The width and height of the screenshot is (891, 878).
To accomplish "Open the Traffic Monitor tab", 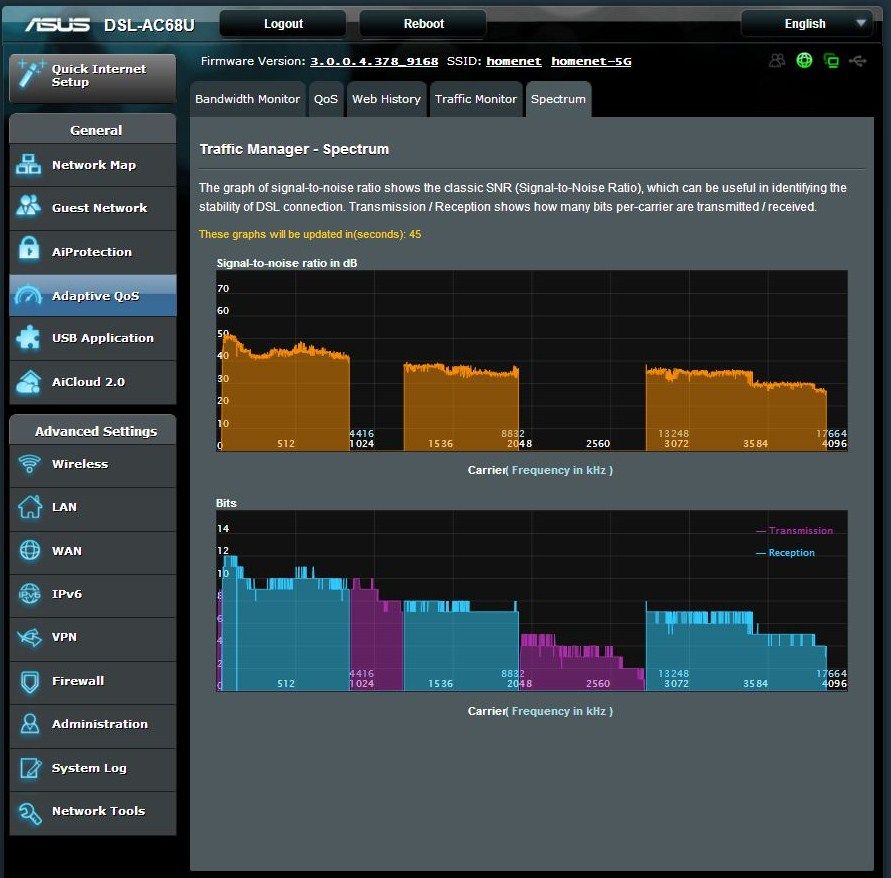I will 476,99.
